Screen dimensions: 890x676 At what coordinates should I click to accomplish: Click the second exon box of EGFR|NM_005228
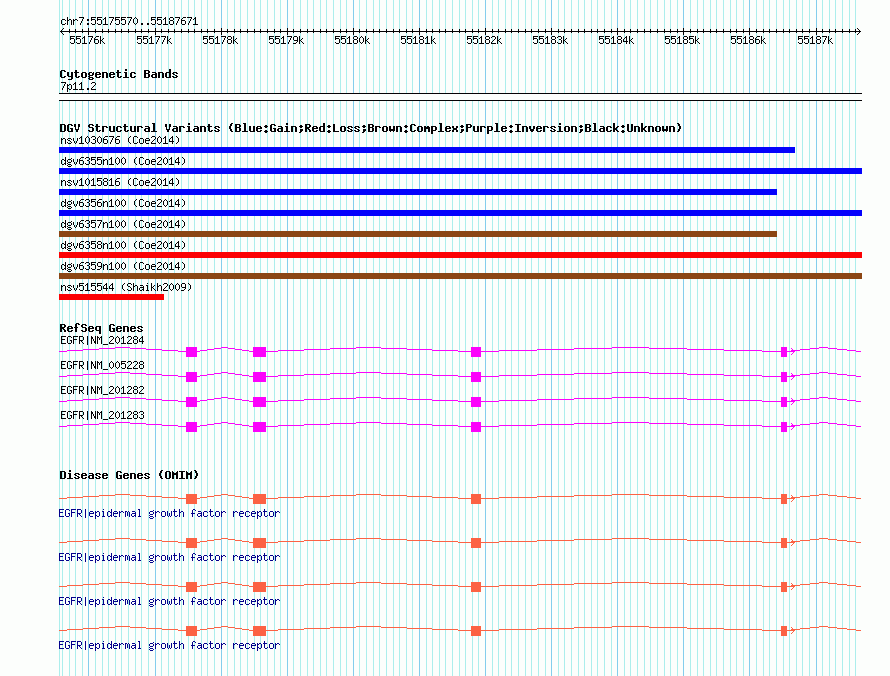pos(259,377)
